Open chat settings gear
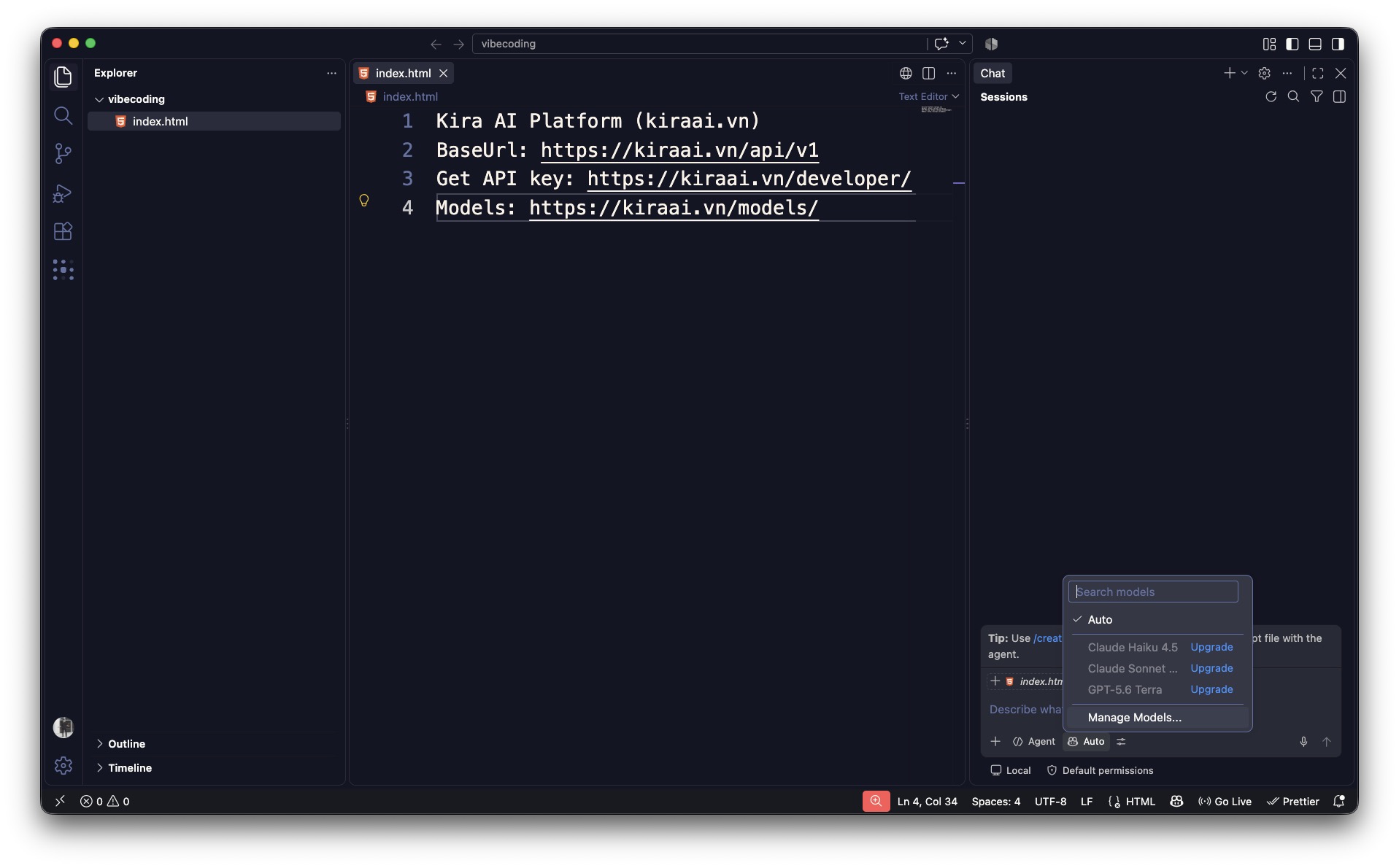 [1265, 73]
